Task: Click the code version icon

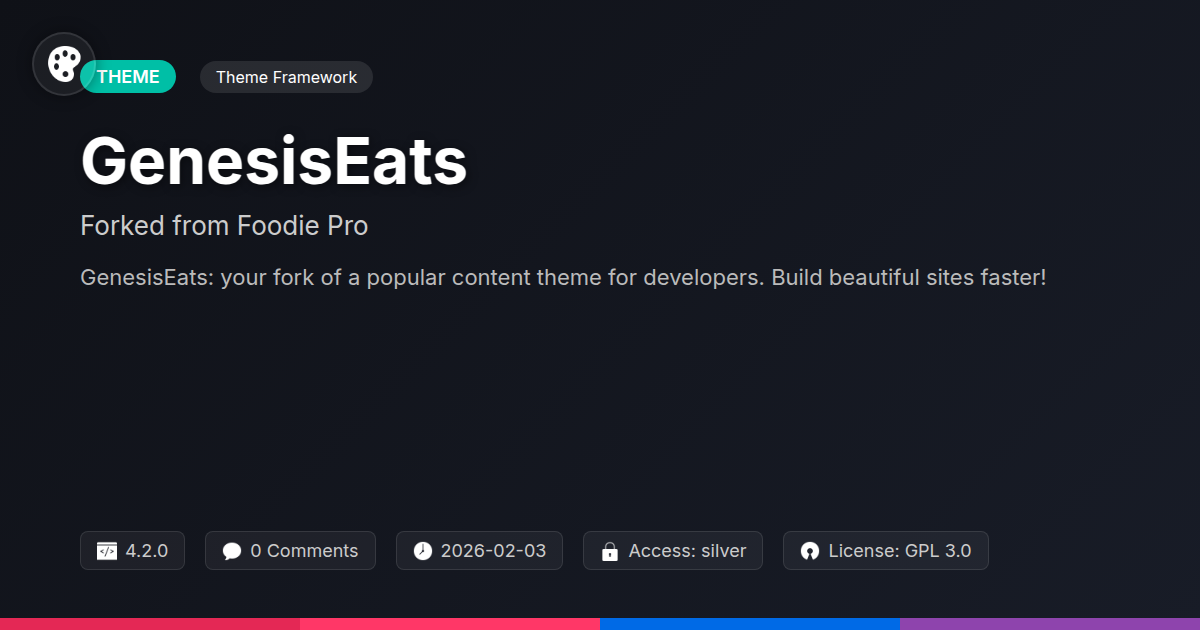Action: coord(107,551)
